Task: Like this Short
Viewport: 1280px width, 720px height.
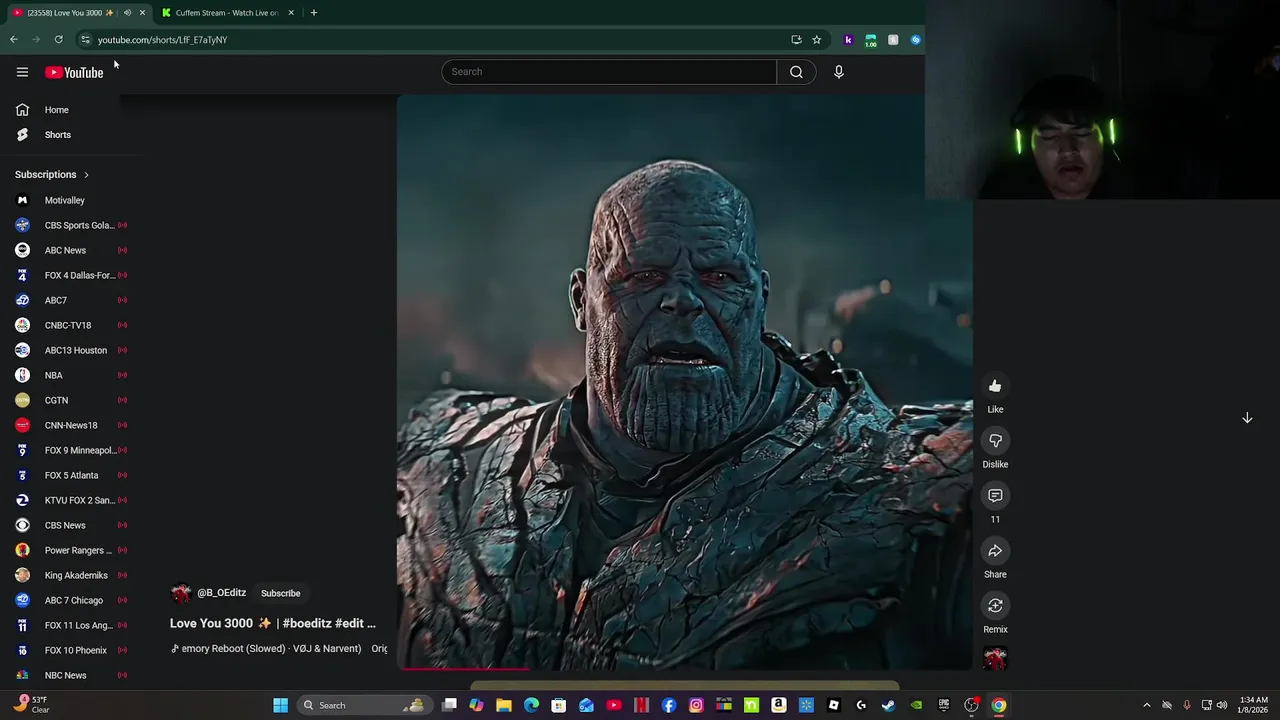Action: pos(995,386)
